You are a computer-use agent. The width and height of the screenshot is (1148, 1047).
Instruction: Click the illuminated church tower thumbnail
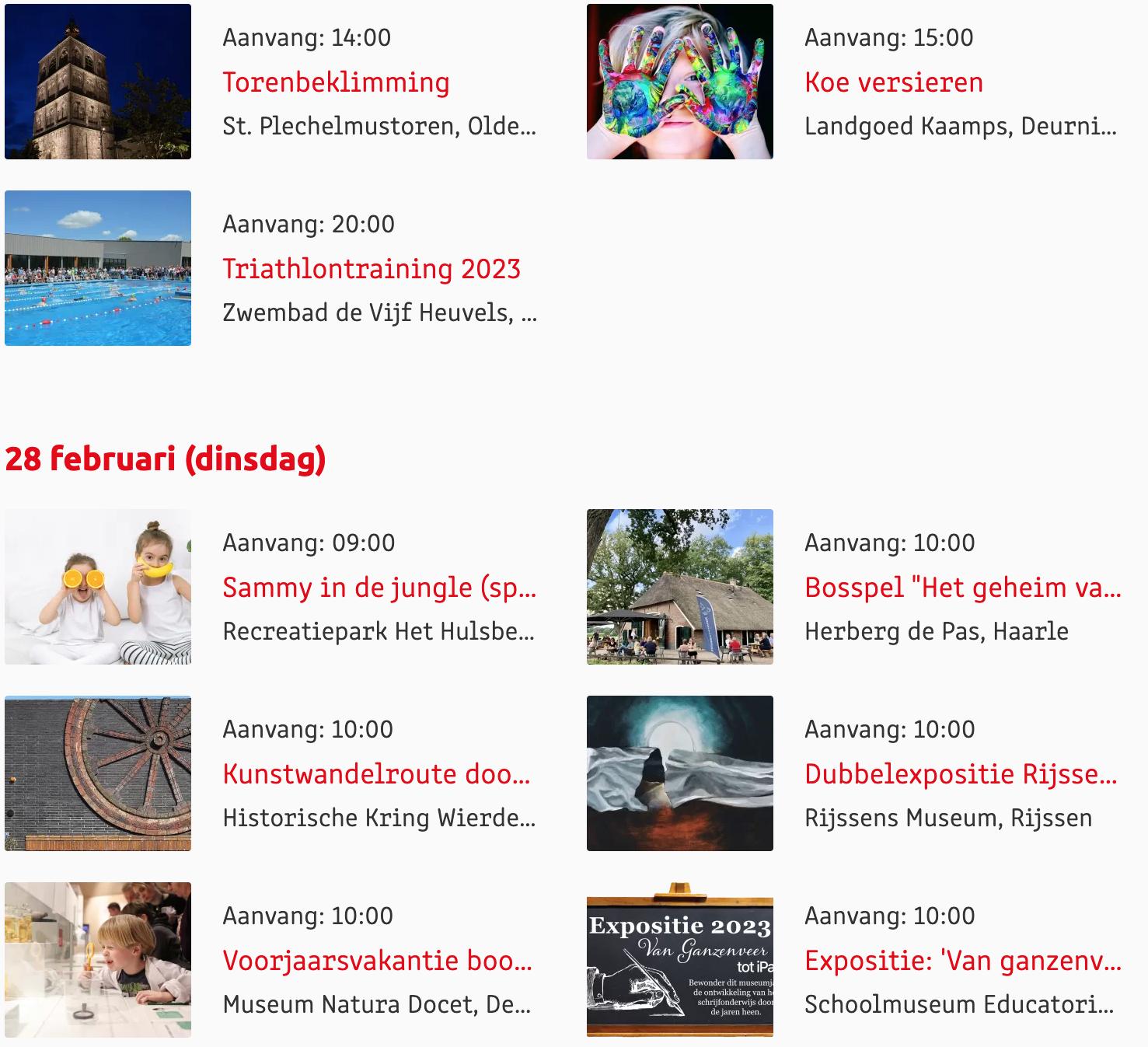tap(98, 82)
